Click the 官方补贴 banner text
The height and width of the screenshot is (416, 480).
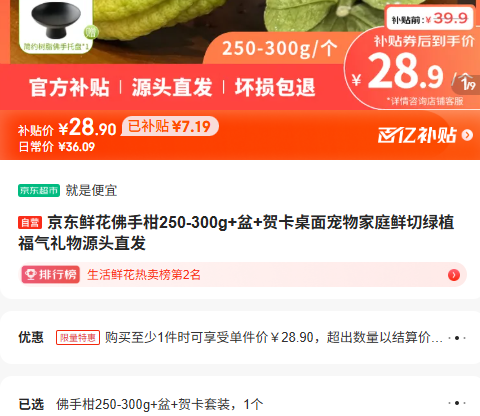point(69,87)
